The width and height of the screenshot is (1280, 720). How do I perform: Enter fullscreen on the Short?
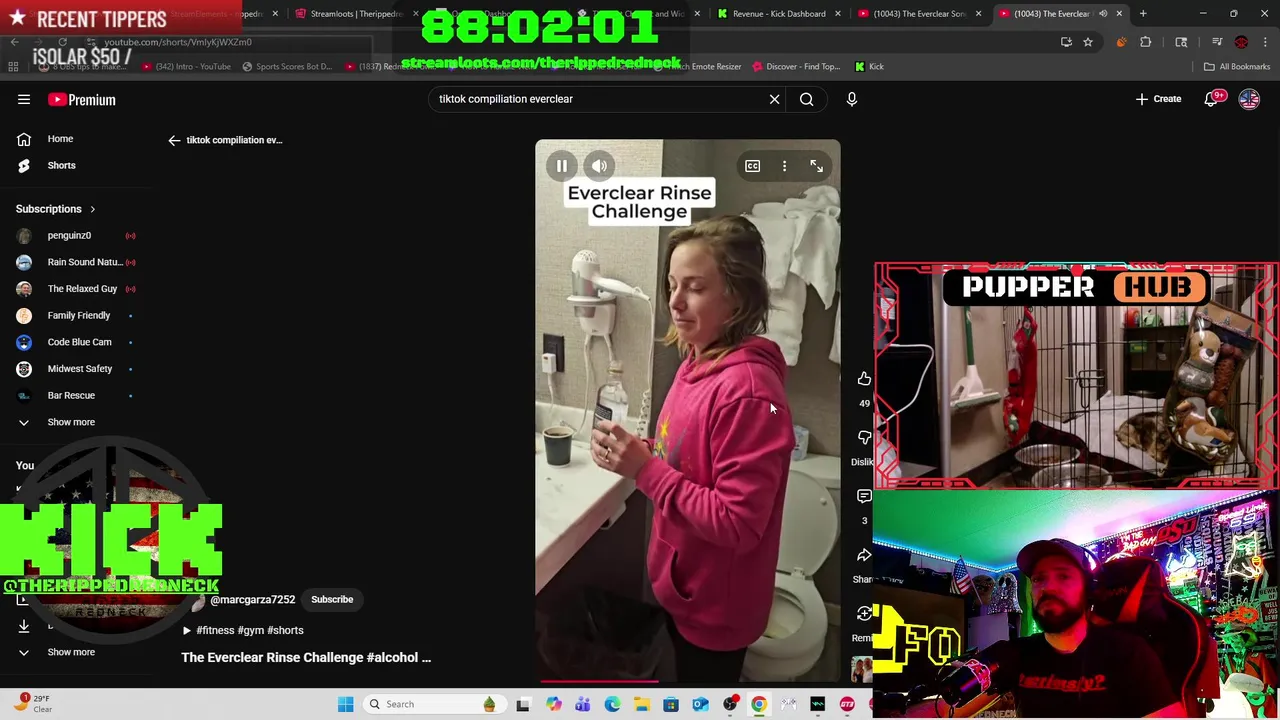click(816, 166)
